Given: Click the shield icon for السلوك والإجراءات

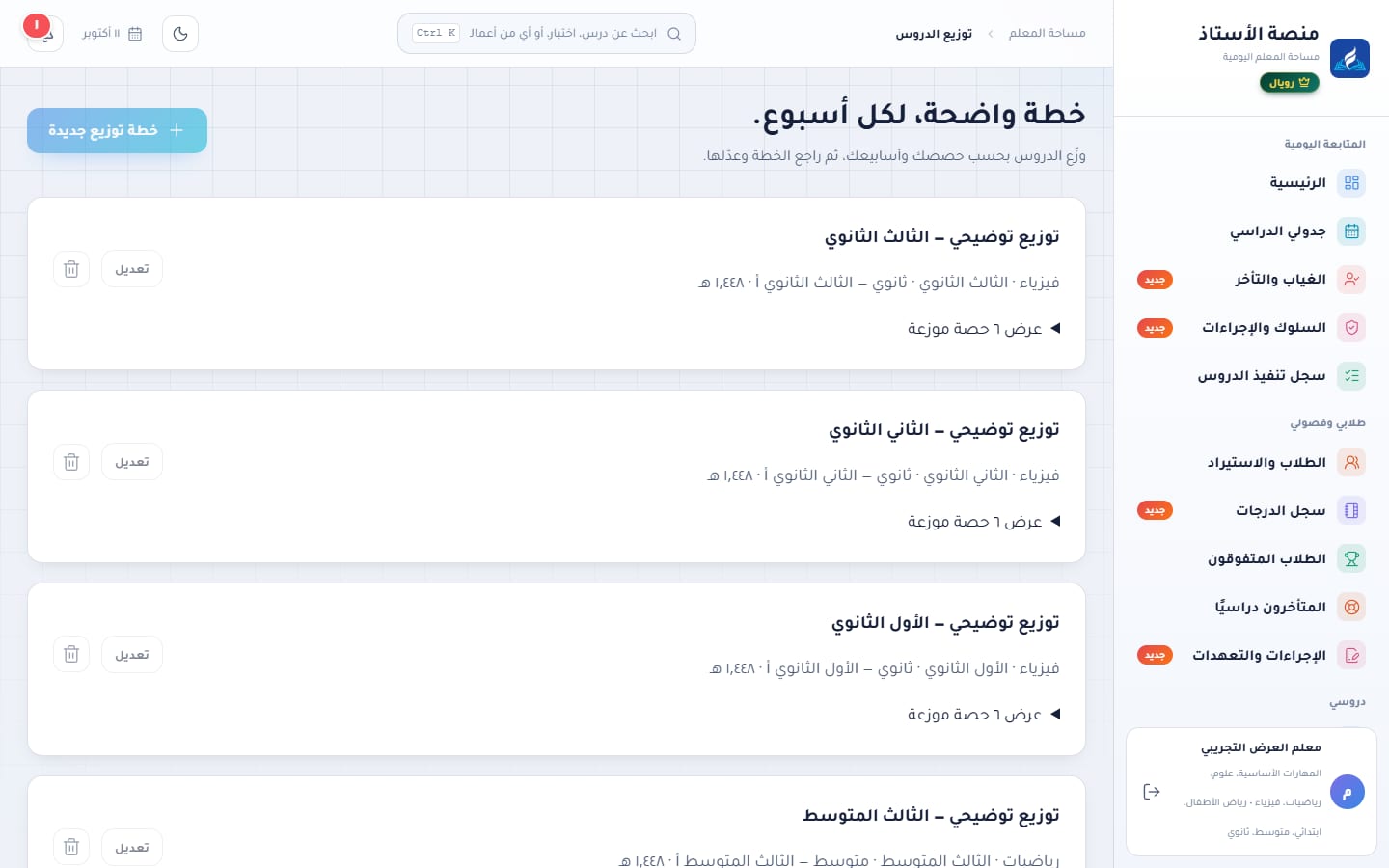Looking at the screenshot, I should 1351,327.
